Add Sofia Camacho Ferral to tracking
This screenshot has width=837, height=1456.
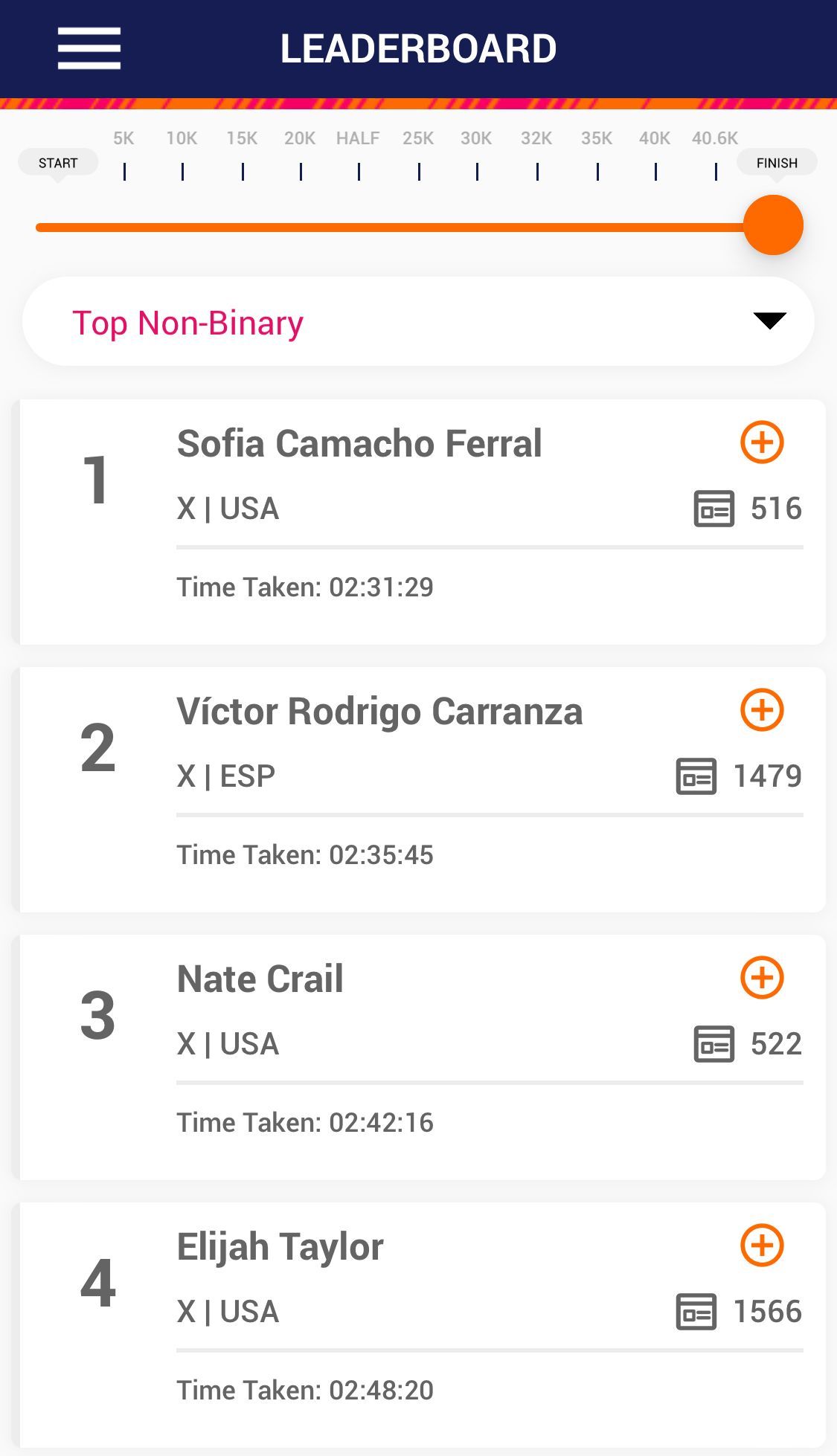pyautogui.click(x=762, y=442)
